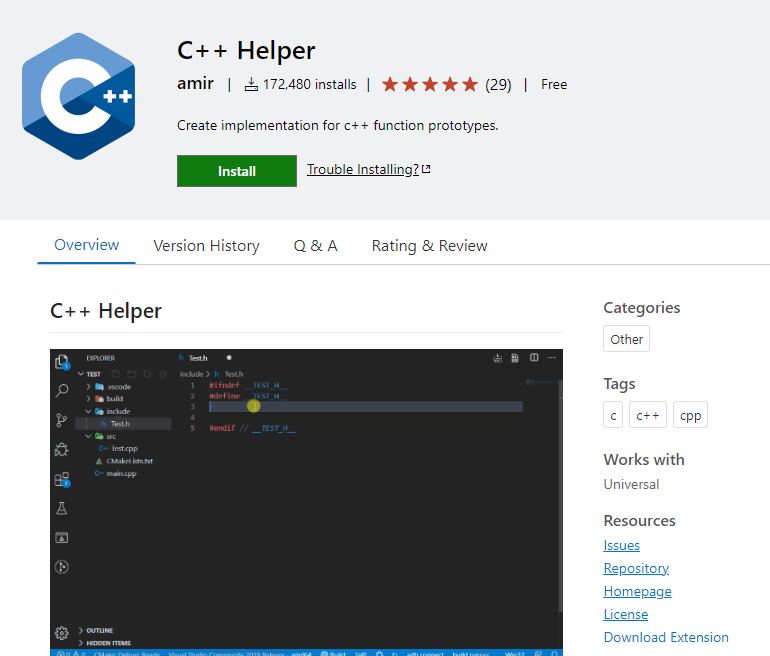Click the Split Editor icon in the demo toolbar
This screenshot has height=656, width=770.
(x=534, y=358)
